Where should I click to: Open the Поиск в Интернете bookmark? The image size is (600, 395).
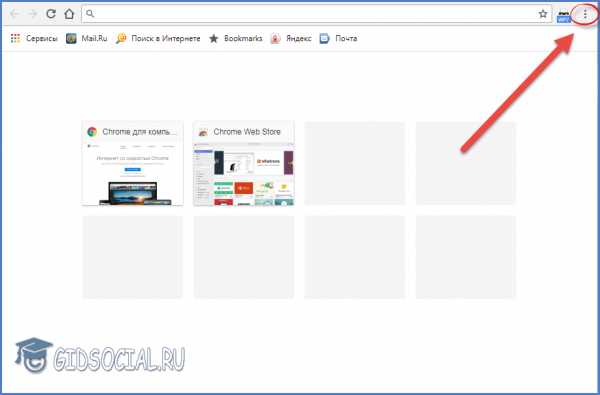click(158, 38)
